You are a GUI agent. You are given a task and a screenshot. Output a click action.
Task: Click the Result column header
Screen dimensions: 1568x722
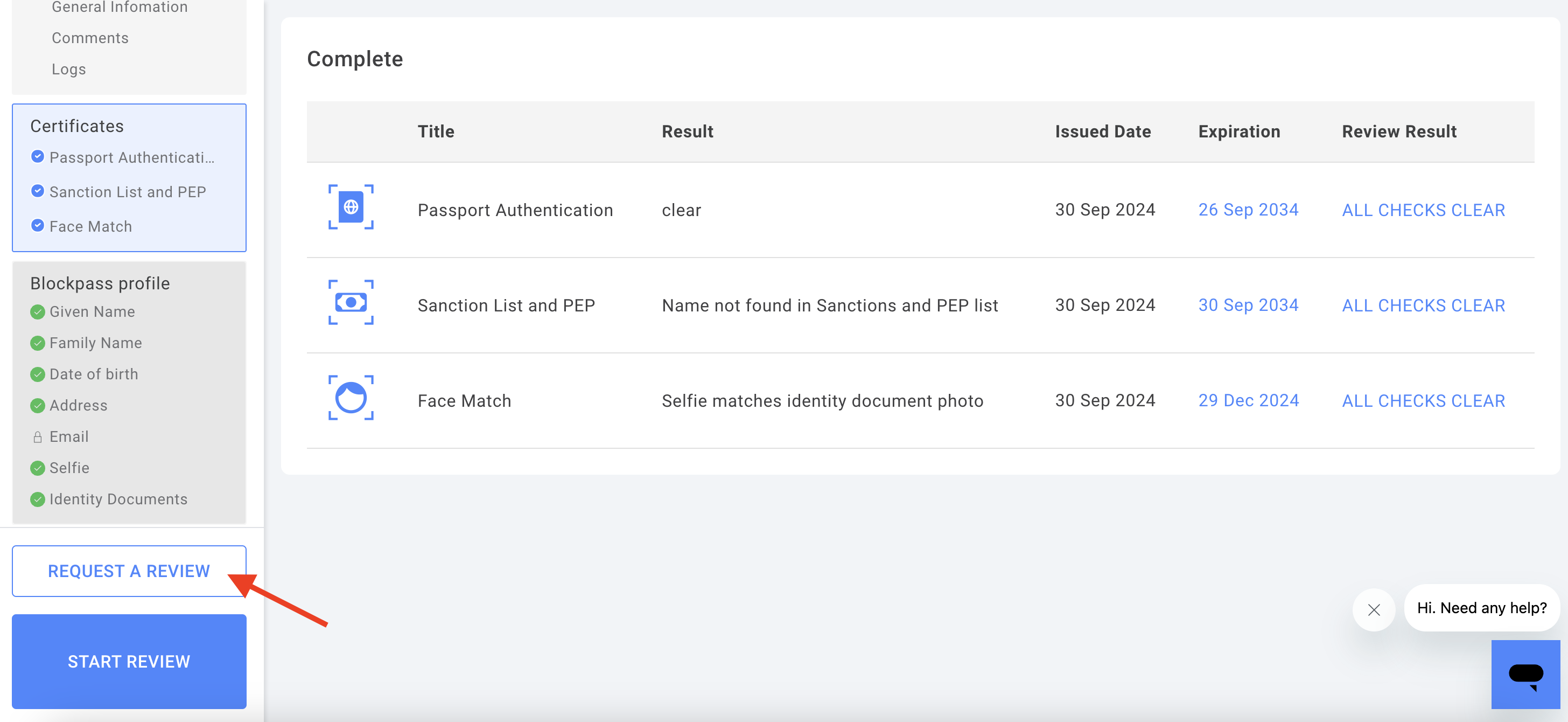coord(687,131)
